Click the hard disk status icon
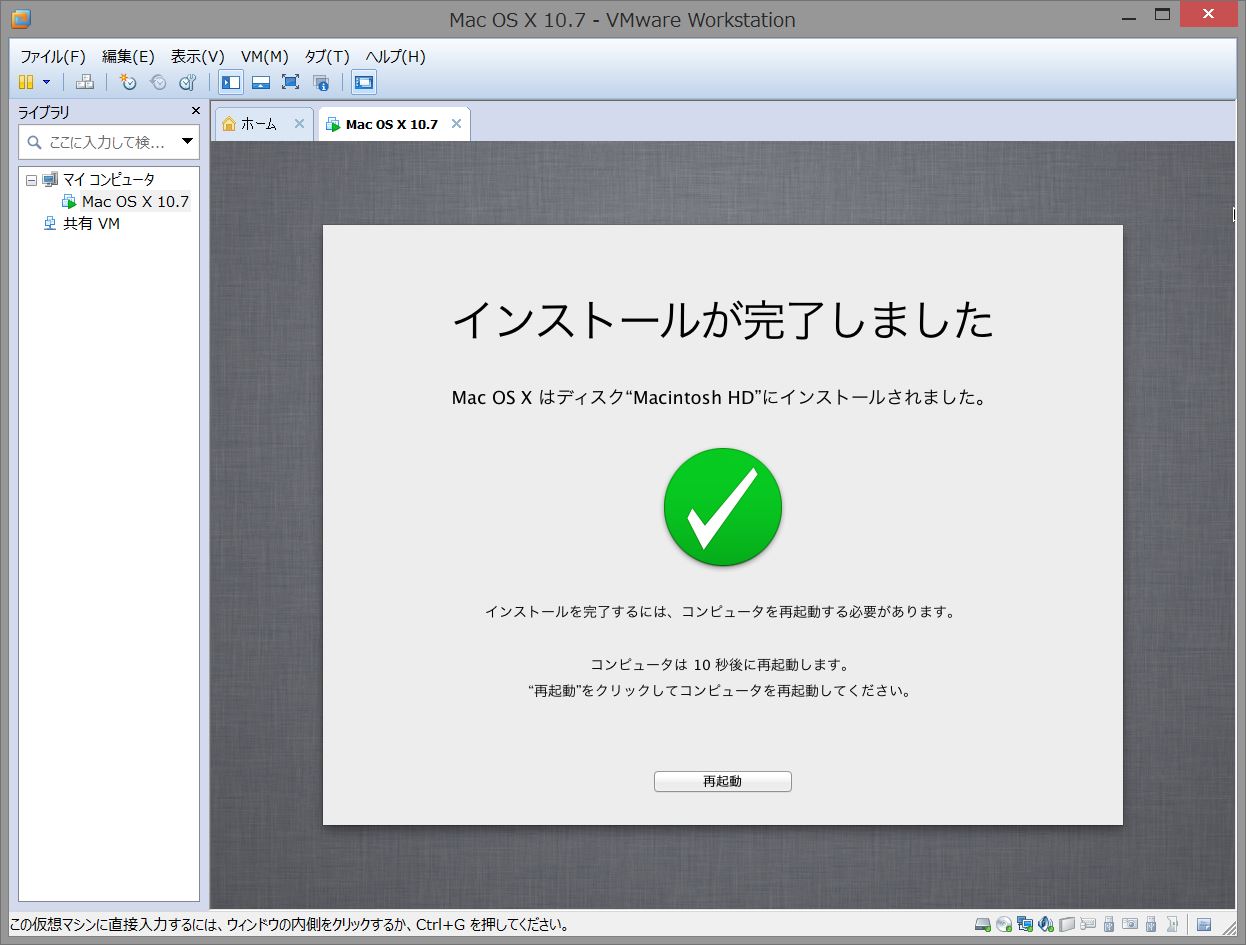 point(983,924)
